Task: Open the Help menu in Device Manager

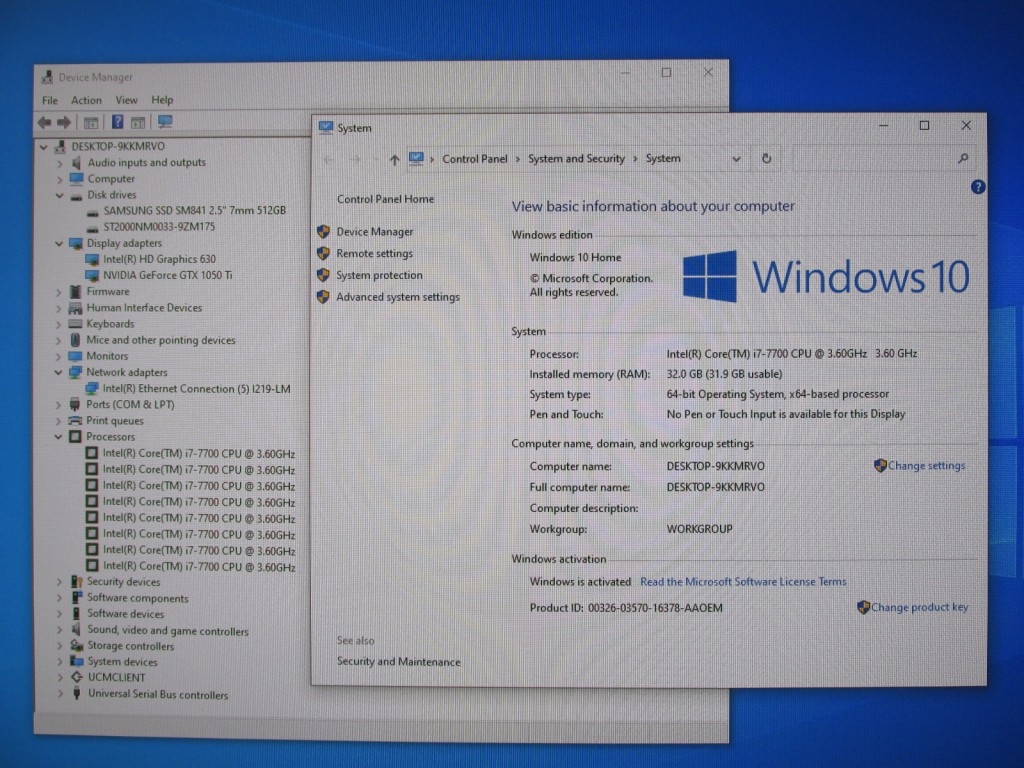Action: coord(162,100)
